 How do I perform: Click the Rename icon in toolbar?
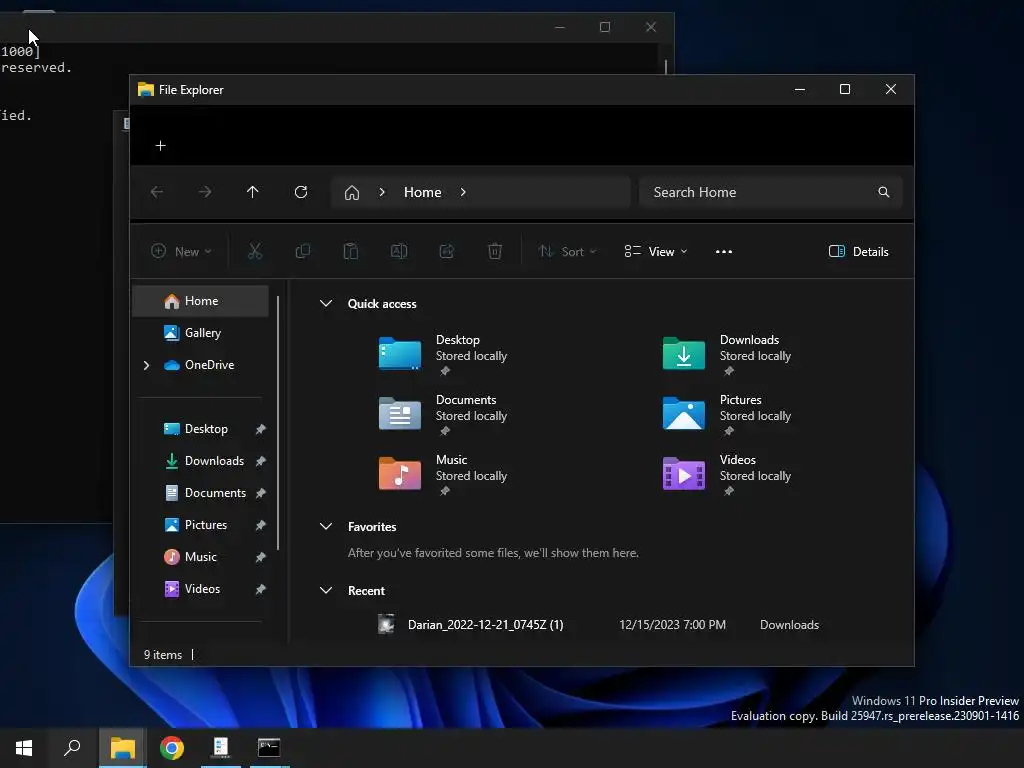[x=399, y=251]
